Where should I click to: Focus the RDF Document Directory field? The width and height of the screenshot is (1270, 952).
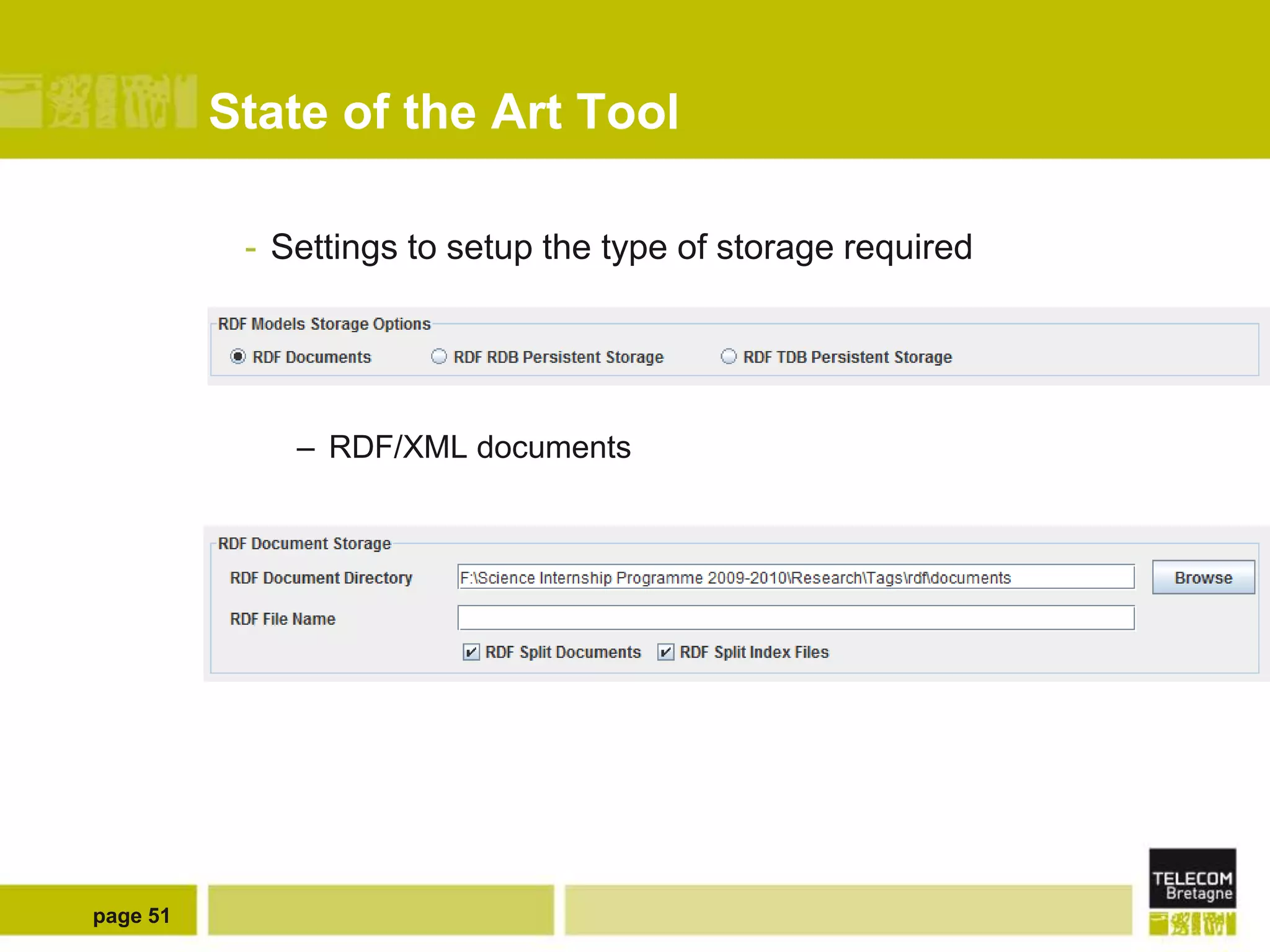[796, 577]
